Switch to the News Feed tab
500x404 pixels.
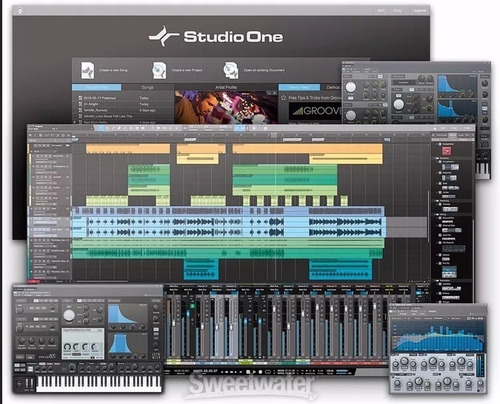click(299, 87)
